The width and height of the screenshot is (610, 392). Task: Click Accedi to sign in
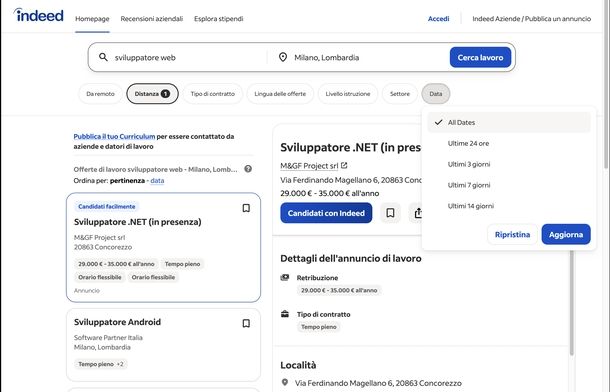coord(438,19)
